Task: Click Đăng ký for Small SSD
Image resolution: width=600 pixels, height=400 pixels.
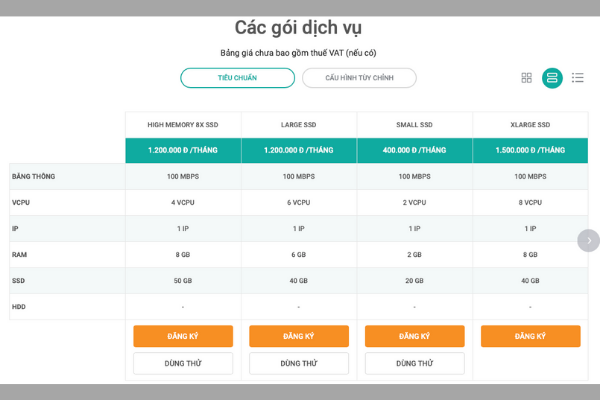Action: click(414, 336)
